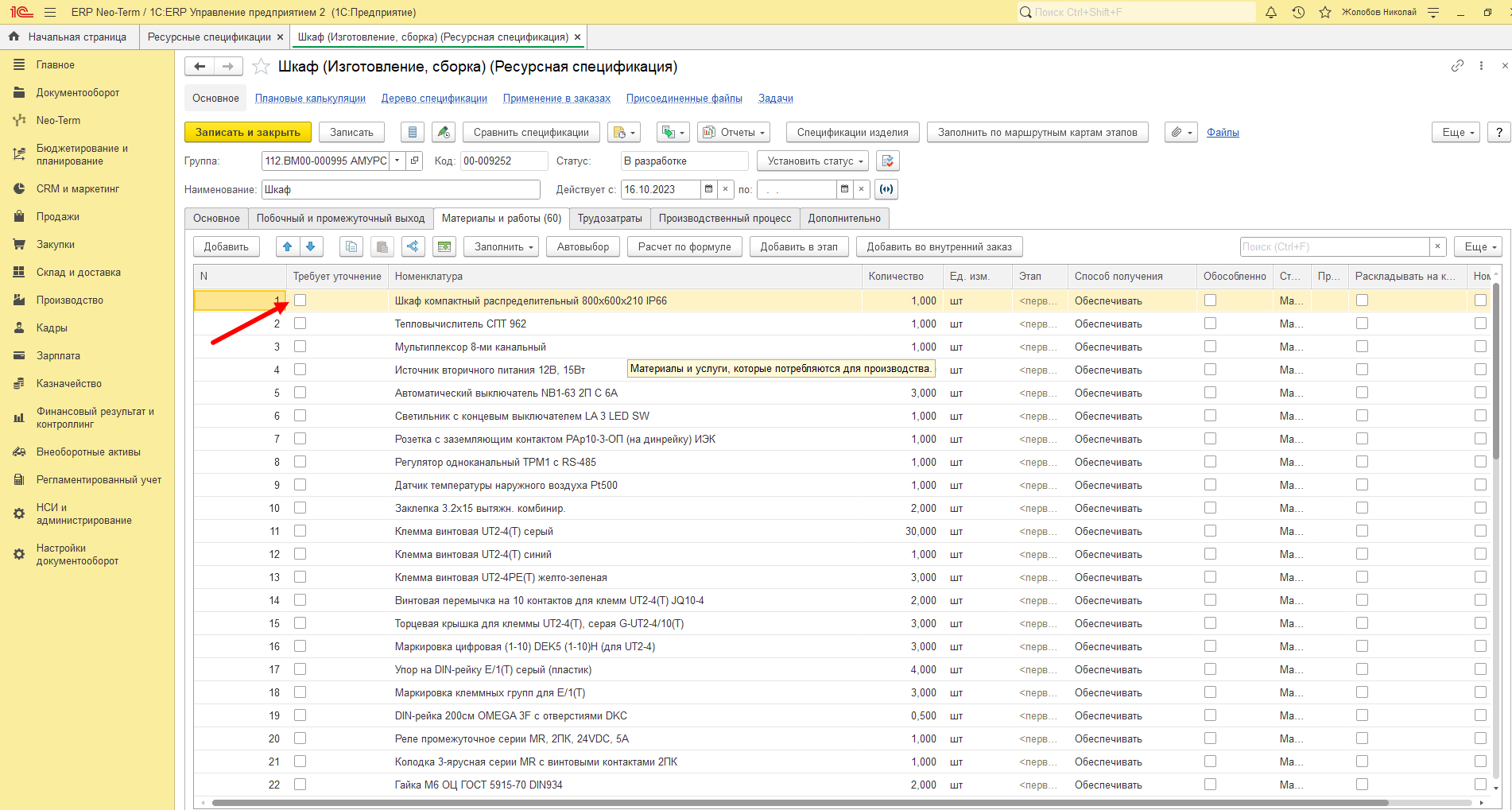This screenshot has width=1512, height=810.
Task: Expand the Установить статус dropdown
Action: click(x=815, y=161)
